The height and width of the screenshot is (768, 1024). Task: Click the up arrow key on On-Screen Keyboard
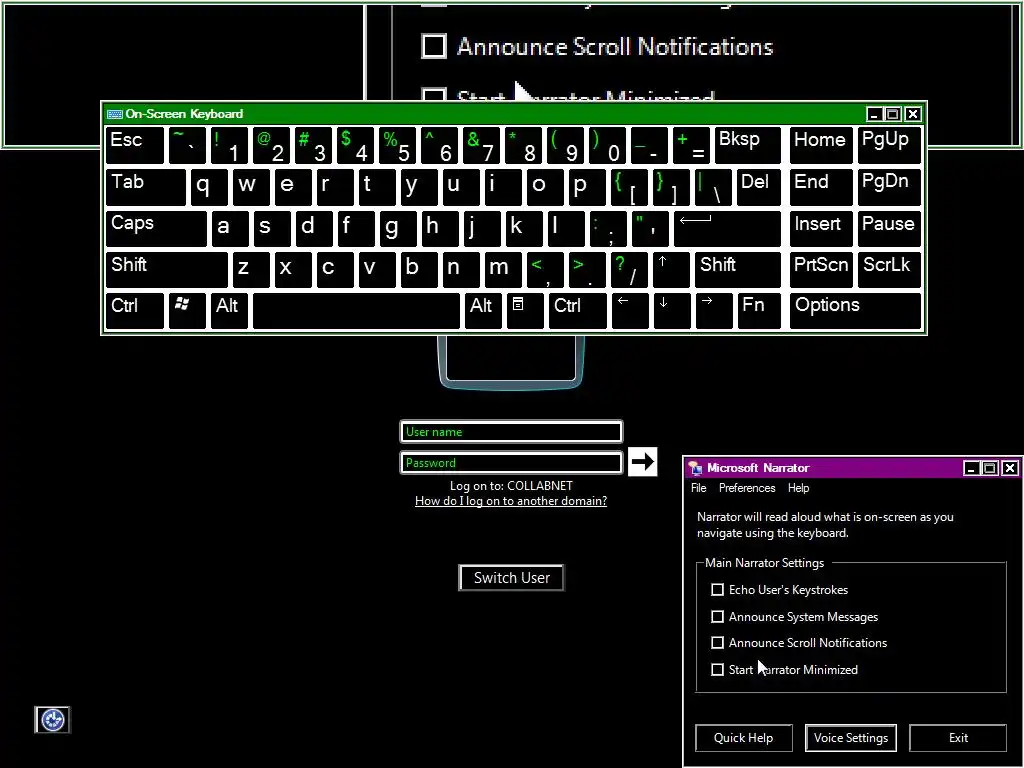[671, 269]
